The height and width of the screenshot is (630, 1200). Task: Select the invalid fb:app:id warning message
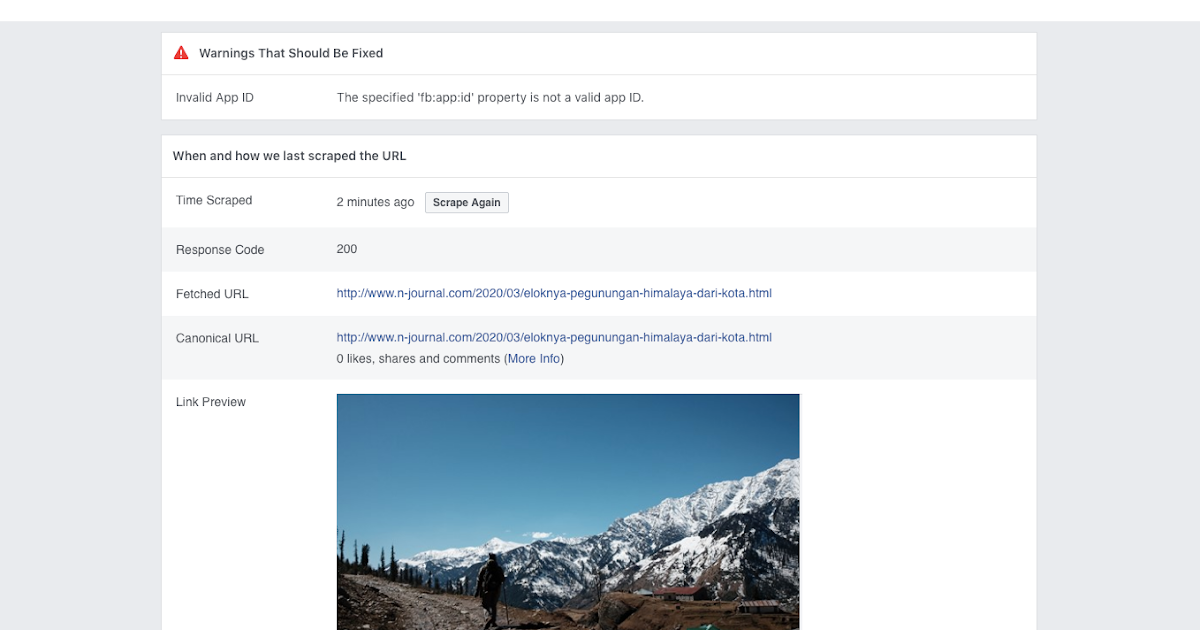coord(489,97)
